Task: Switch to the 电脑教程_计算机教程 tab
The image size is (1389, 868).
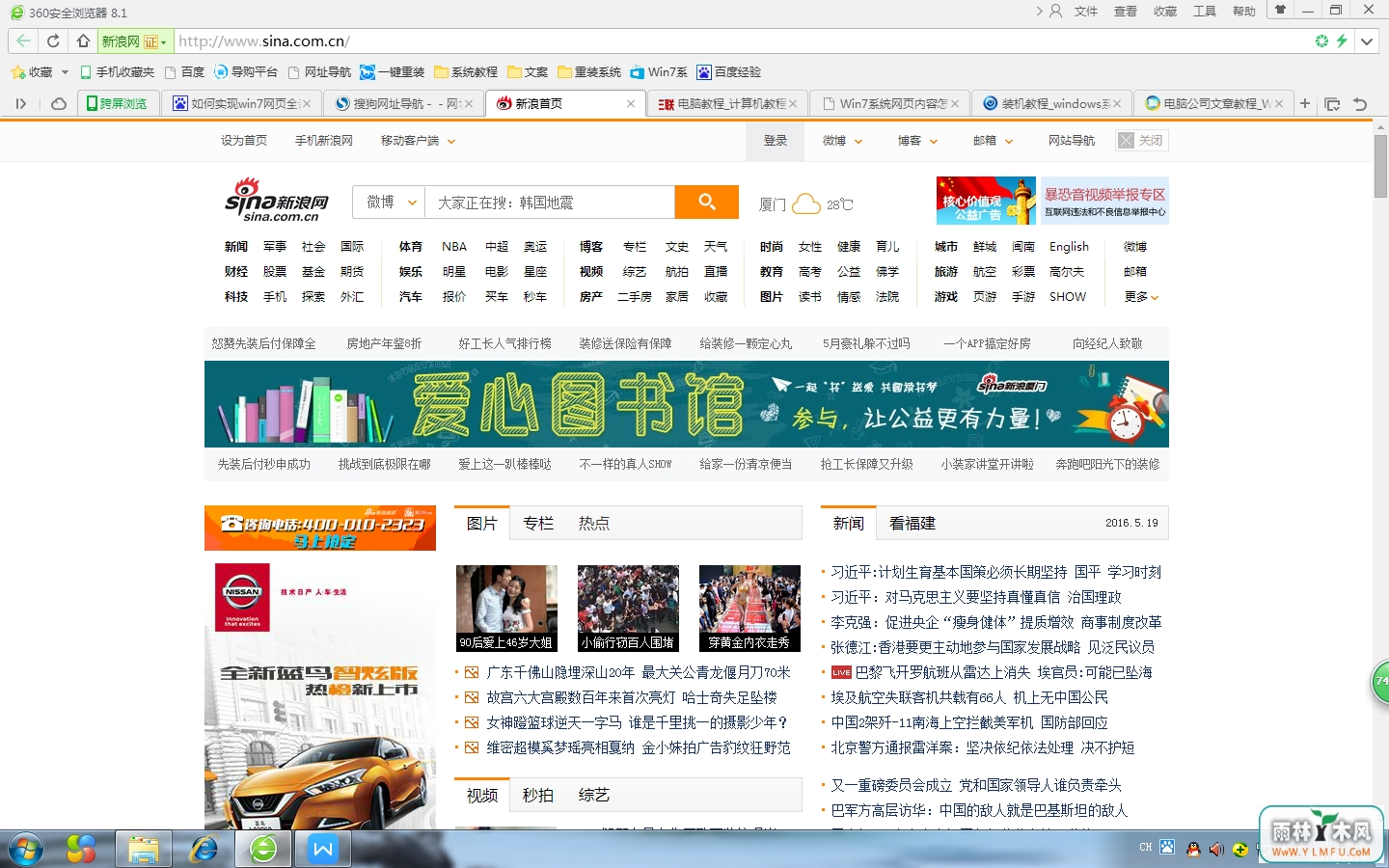Action: (x=726, y=103)
